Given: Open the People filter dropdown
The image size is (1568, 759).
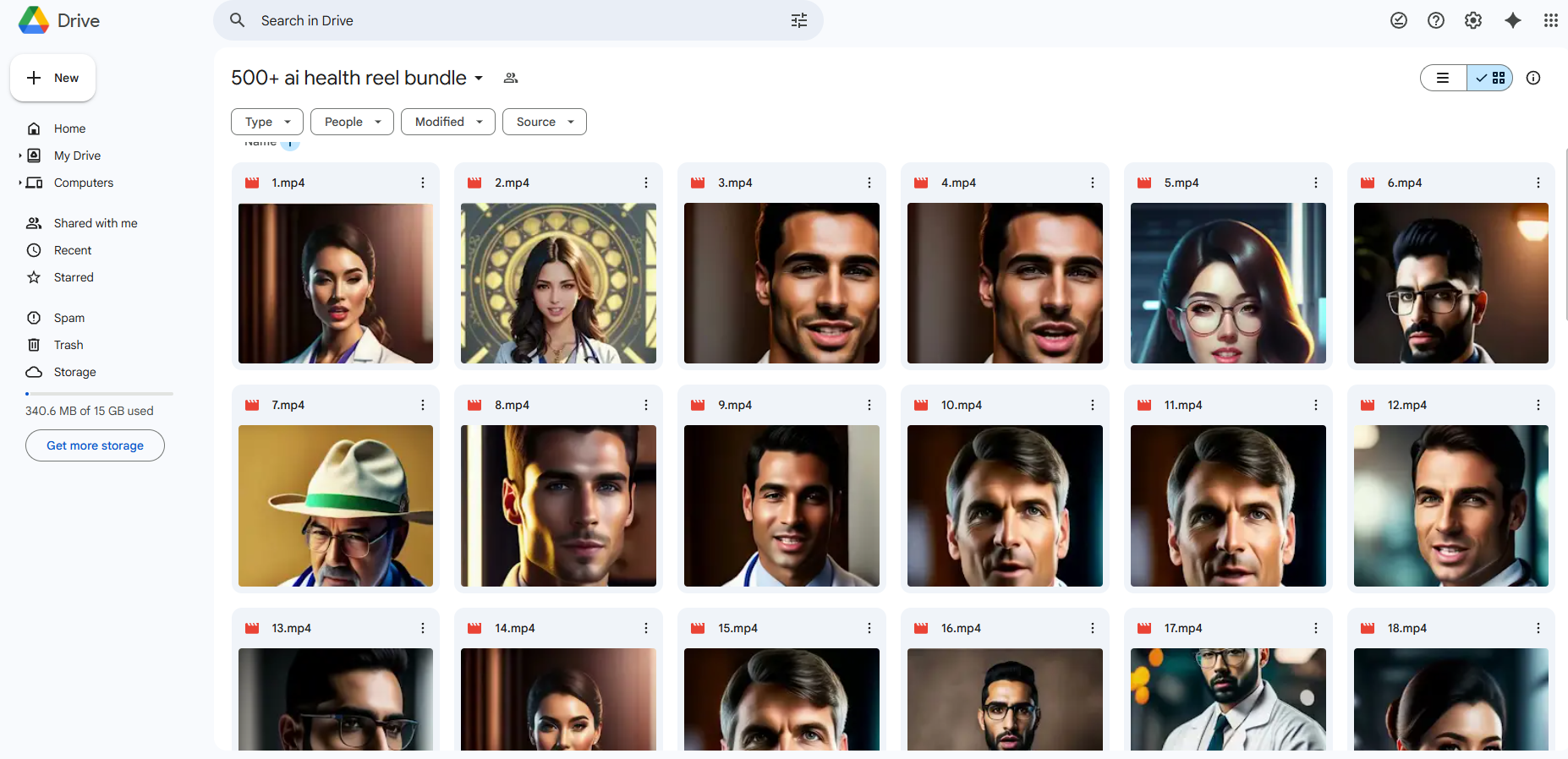Looking at the screenshot, I should 352,122.
